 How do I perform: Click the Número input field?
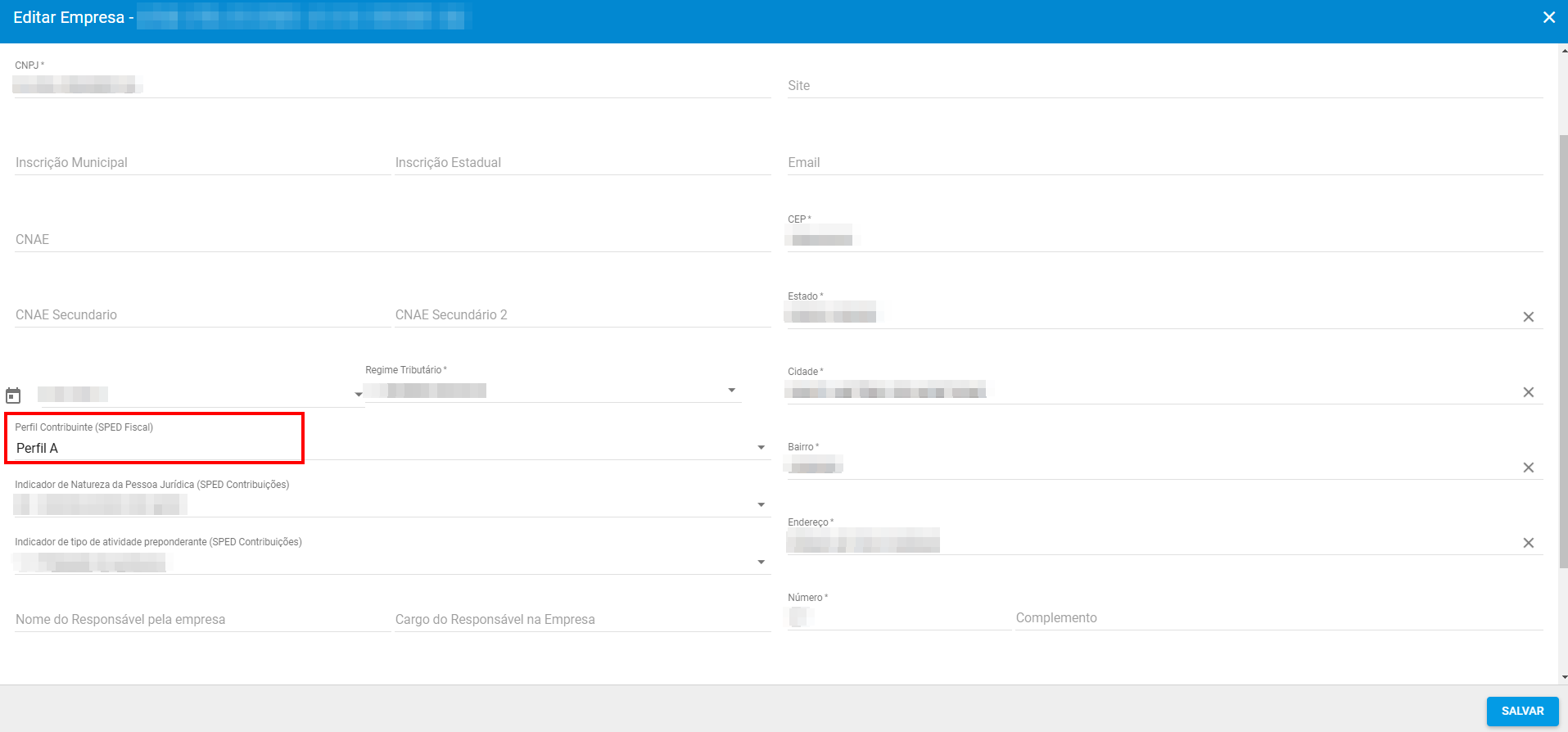[x=898, y=617]
